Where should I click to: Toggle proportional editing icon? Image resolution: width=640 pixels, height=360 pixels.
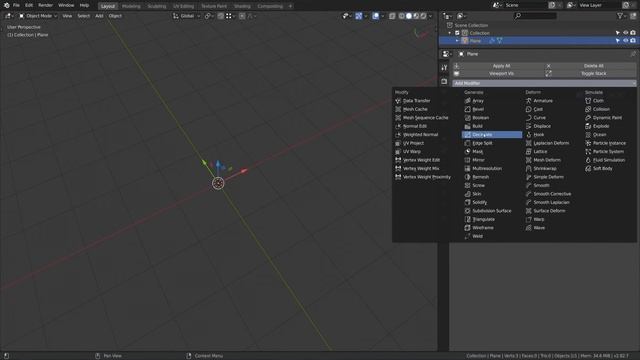242,16
